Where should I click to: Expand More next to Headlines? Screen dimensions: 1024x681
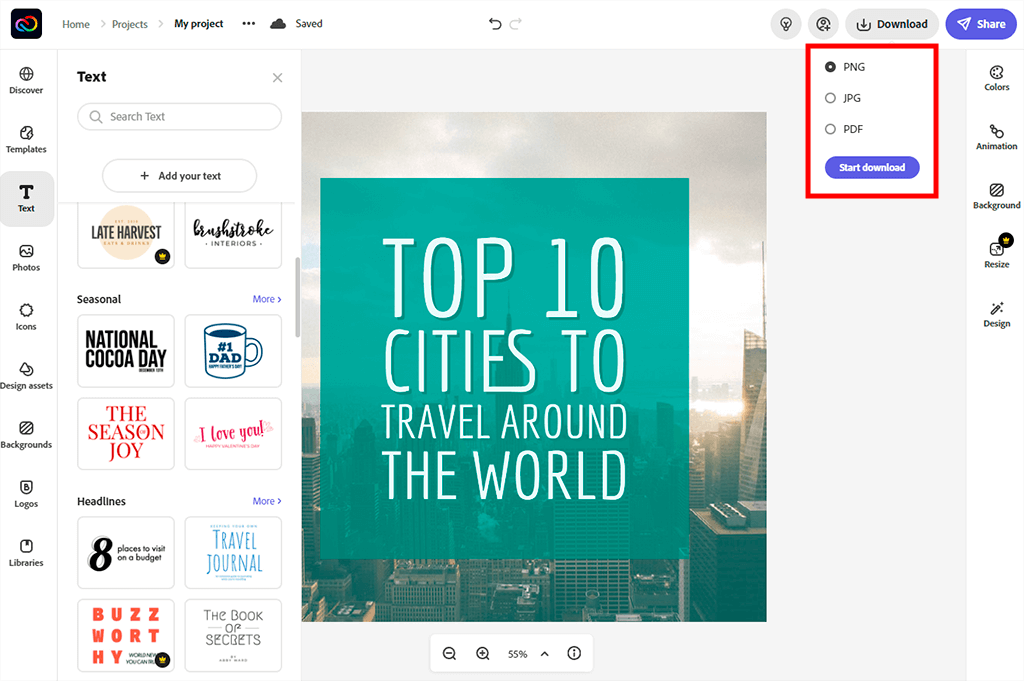pos(266,501)
